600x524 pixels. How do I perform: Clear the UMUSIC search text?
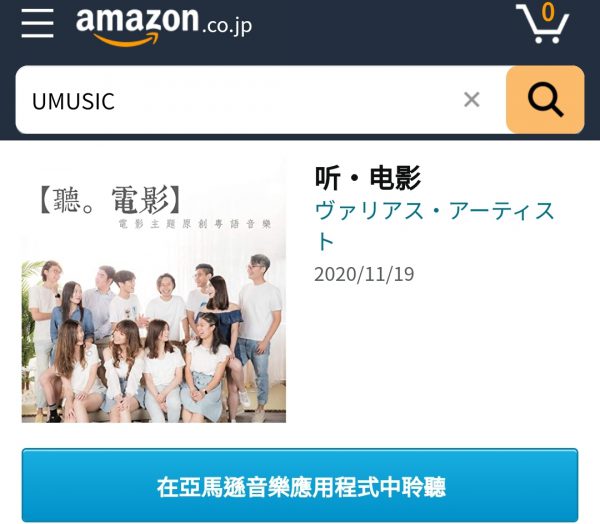[471, 100]
